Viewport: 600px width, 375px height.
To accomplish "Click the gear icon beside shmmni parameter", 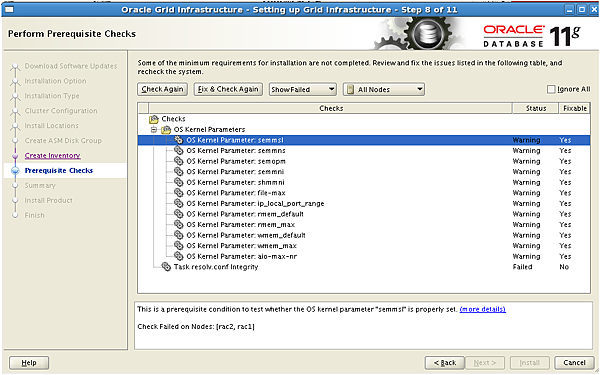I will [x=178, y=182].
